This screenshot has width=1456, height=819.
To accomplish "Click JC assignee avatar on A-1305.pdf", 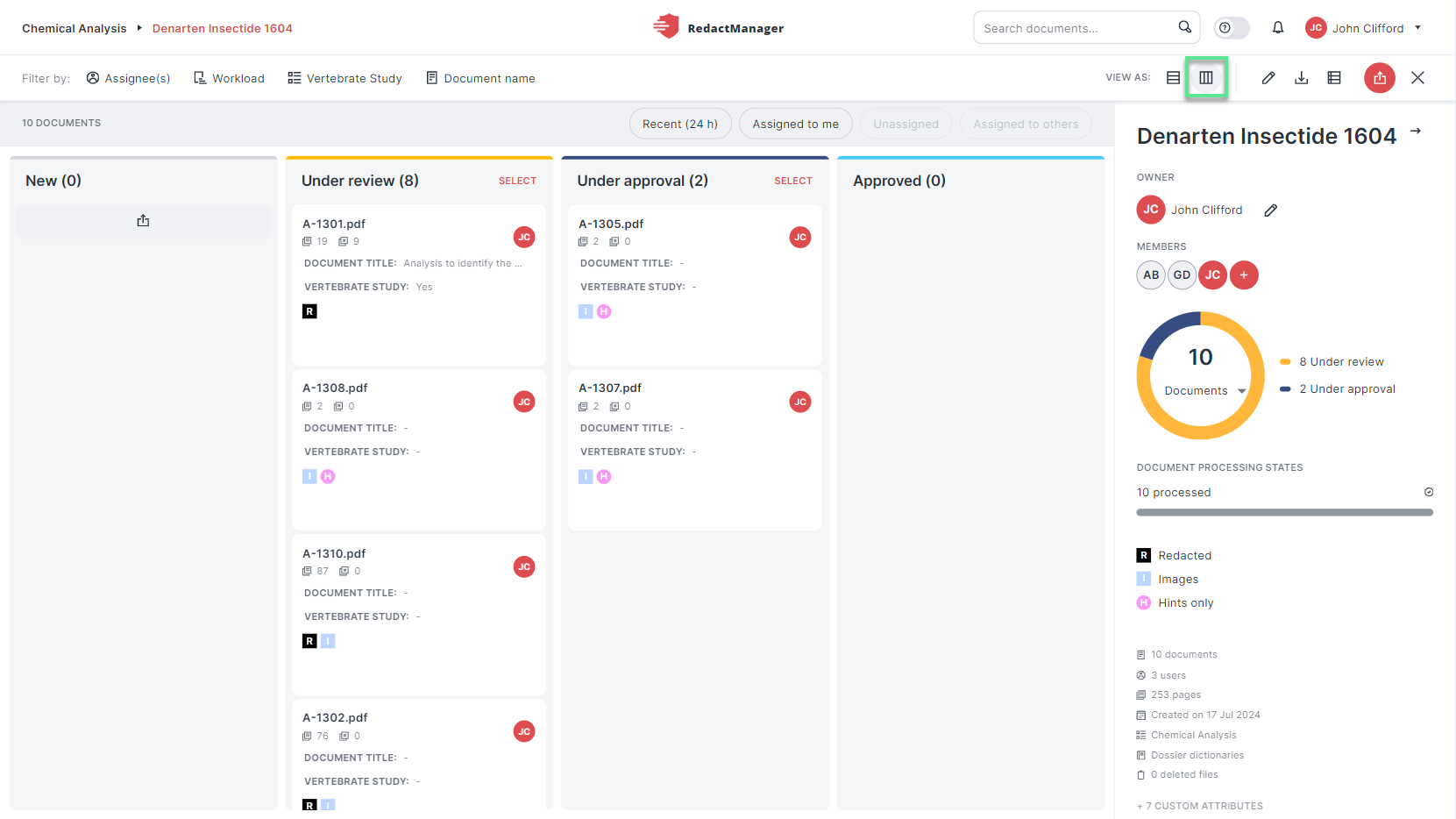I will point(800,237).
